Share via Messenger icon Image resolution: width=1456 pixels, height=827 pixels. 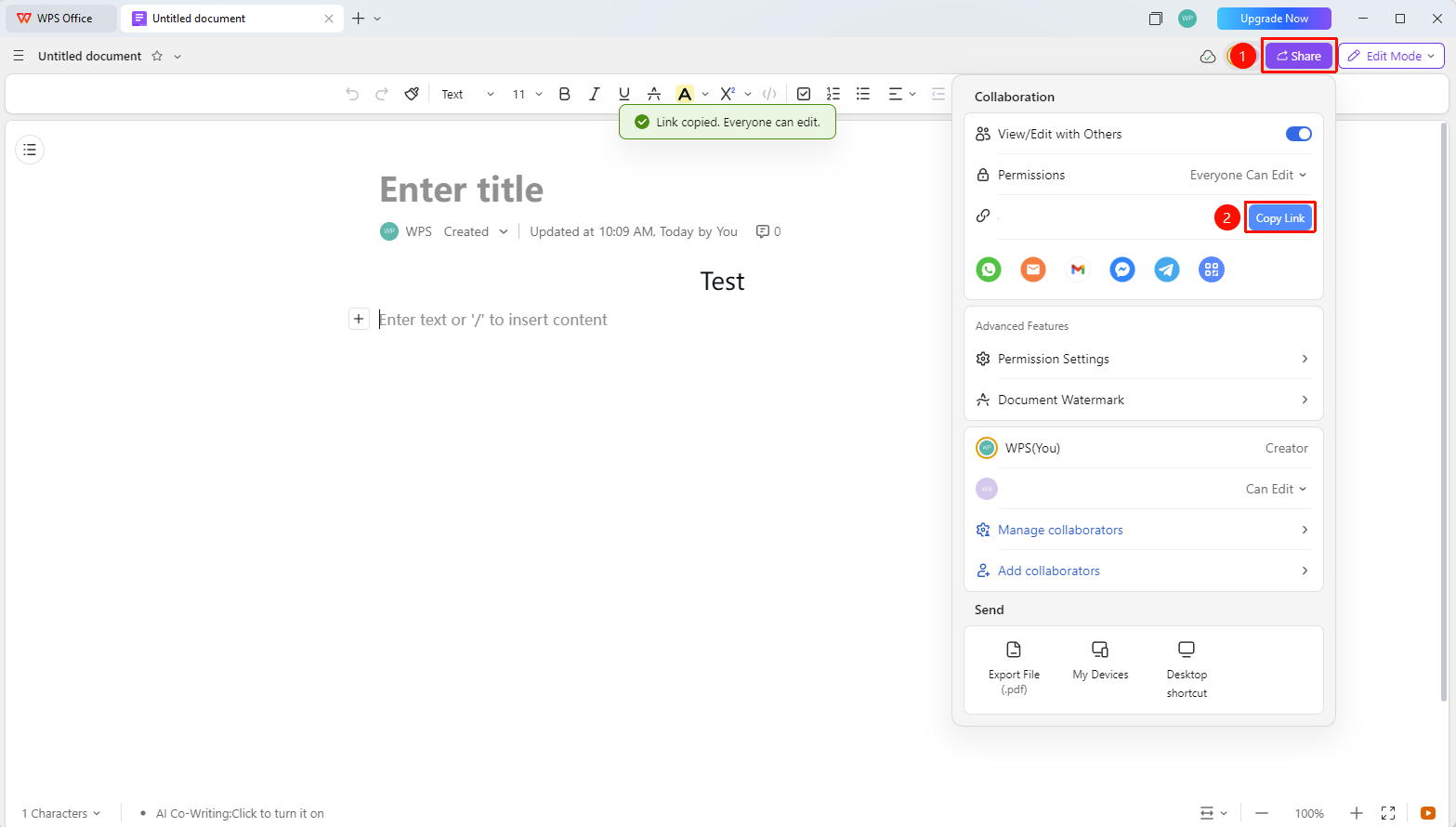click(1122, 269)
